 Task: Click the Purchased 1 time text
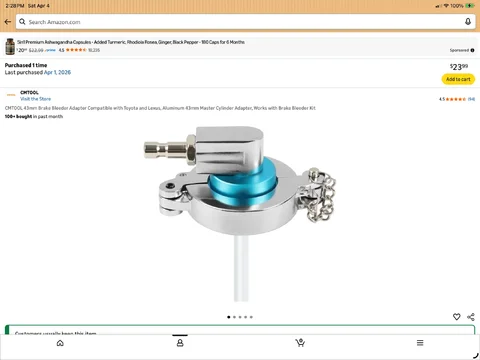pyautogui.click(x=26, y=65)
